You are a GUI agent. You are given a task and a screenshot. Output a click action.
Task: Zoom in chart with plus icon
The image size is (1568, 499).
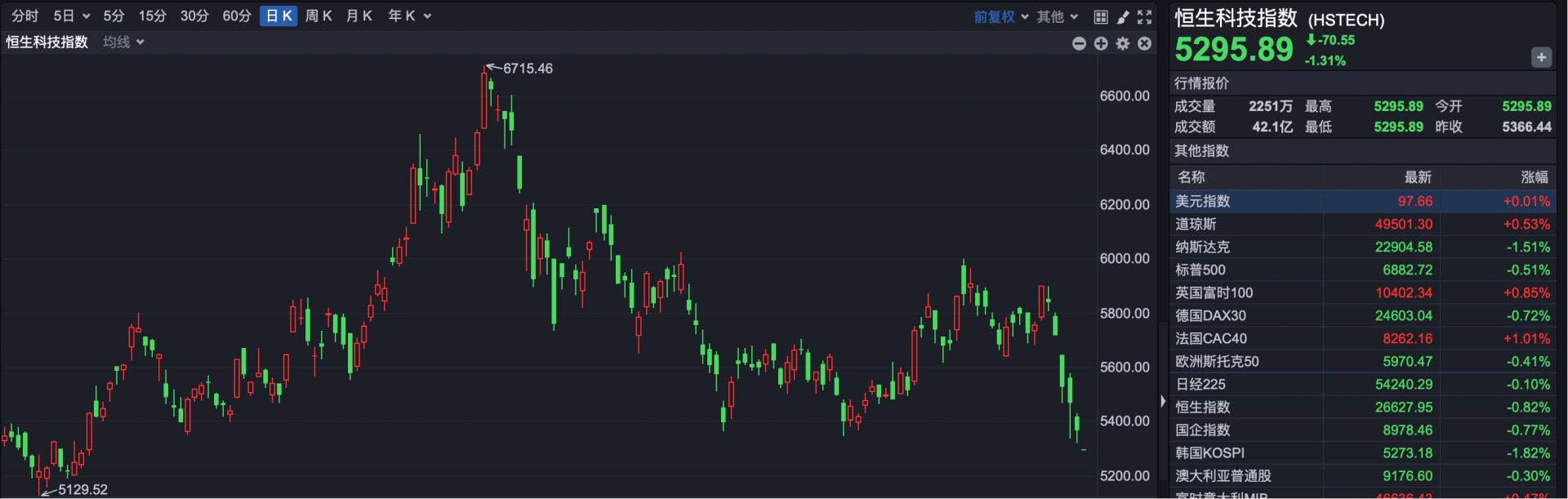pos(1101,43)
